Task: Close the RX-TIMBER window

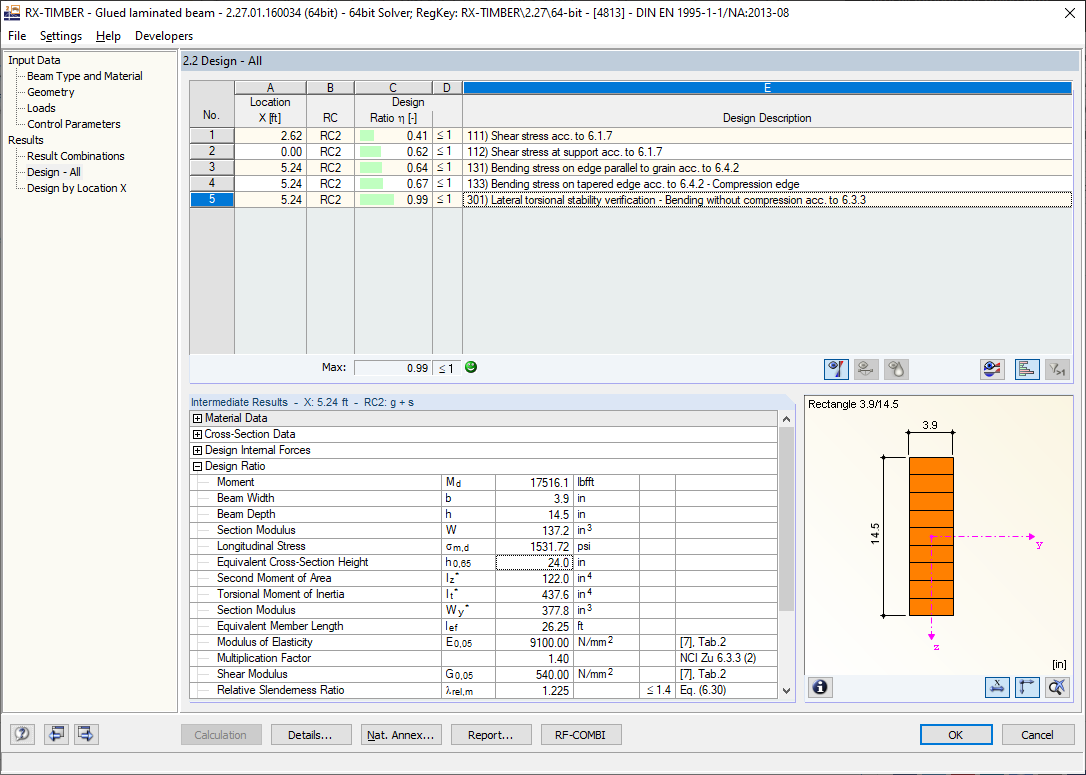Action: [x=1069, y=13]
